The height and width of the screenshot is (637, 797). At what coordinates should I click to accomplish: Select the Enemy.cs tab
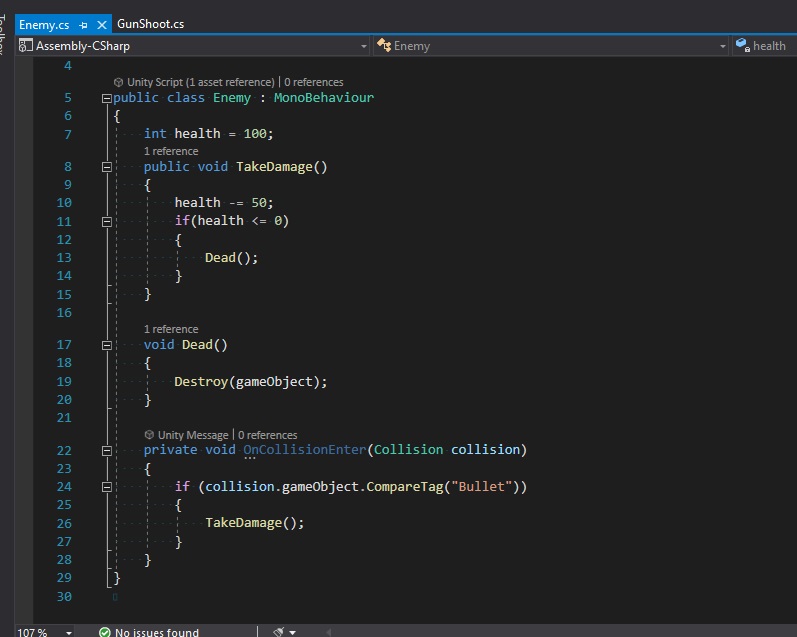(44, 24)
